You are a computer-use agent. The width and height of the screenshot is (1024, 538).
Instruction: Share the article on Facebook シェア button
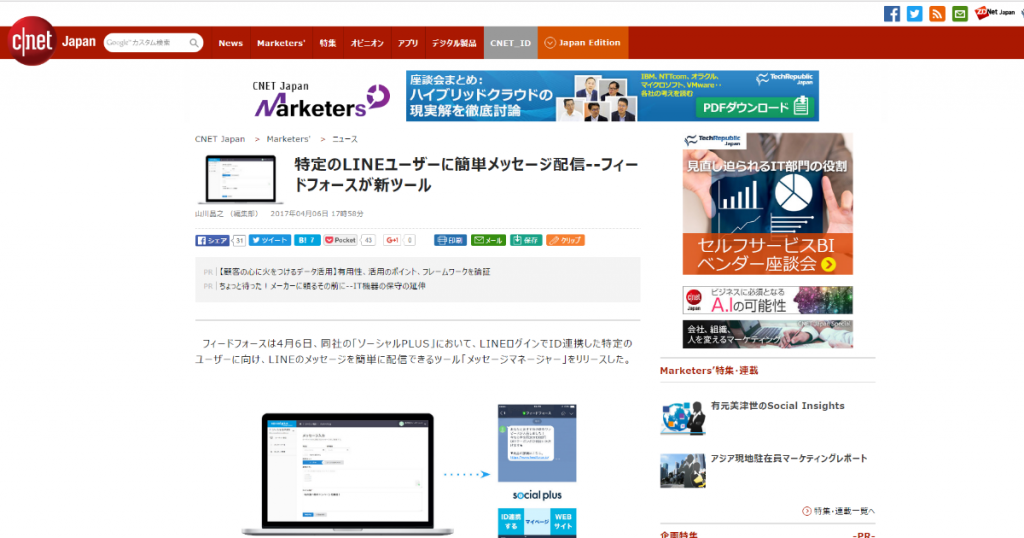212,240
